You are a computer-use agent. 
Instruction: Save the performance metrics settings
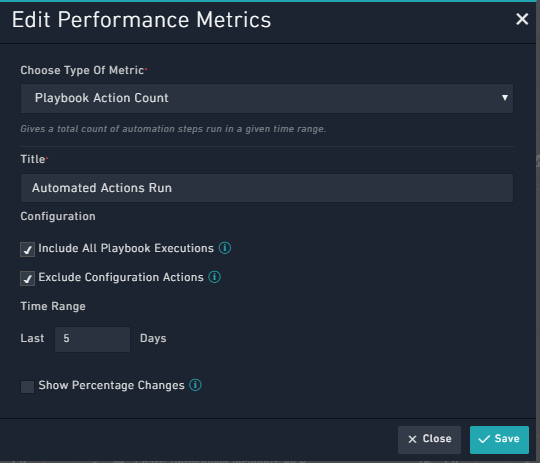pos(499,440)
